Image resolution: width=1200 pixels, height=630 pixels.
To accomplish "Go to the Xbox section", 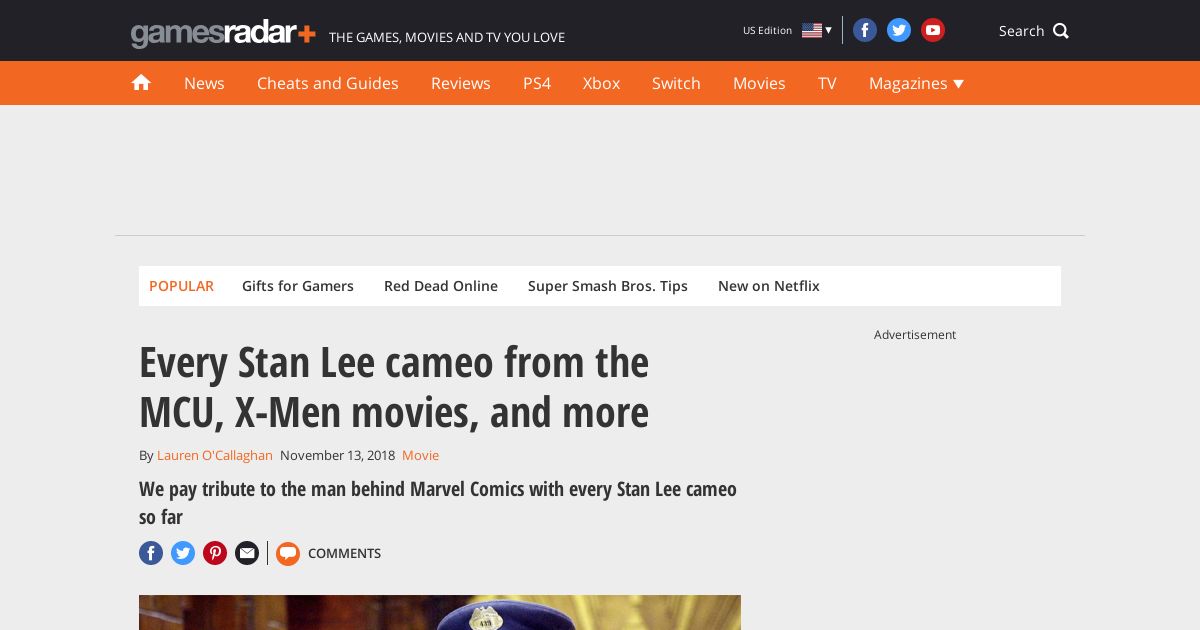I will pyautogui.click(x=601, y=83).
